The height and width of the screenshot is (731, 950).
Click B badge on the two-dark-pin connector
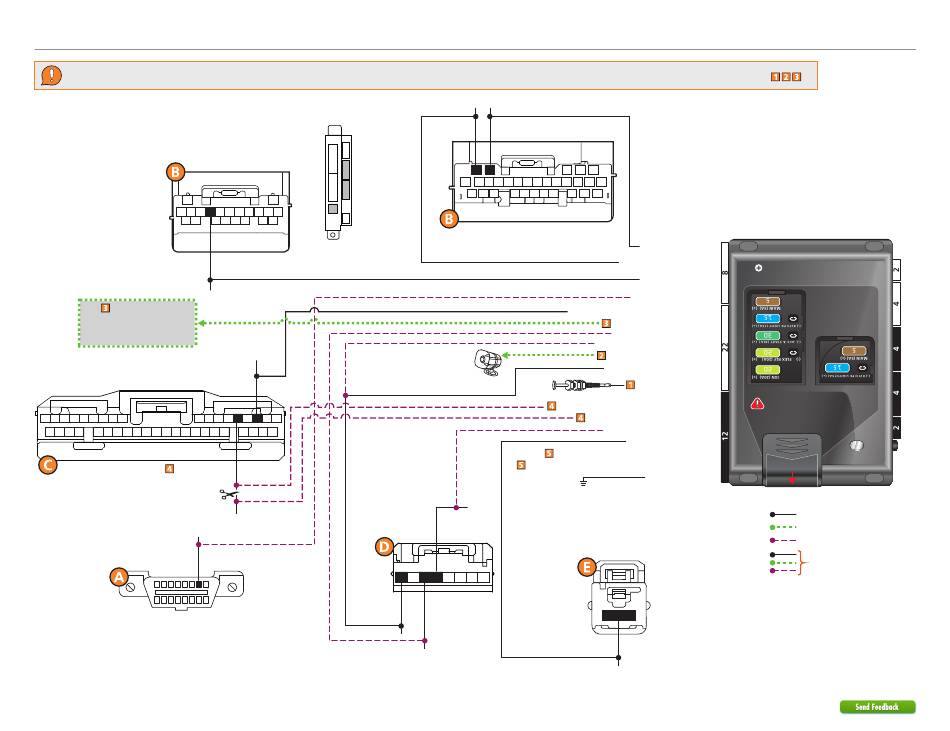point(448,219)
